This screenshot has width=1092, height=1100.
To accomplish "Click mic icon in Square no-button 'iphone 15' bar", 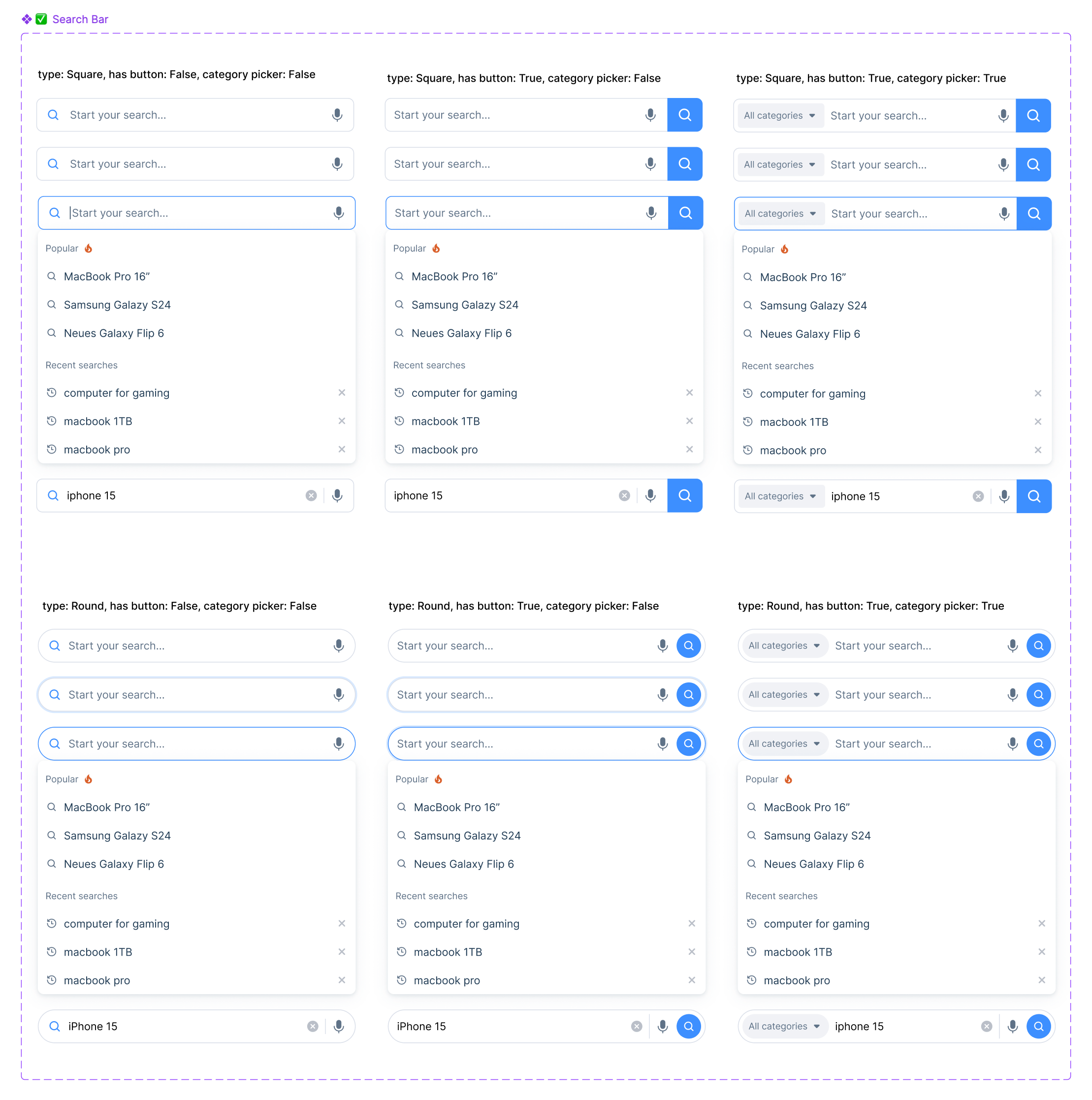I will [x=337, y=495].
